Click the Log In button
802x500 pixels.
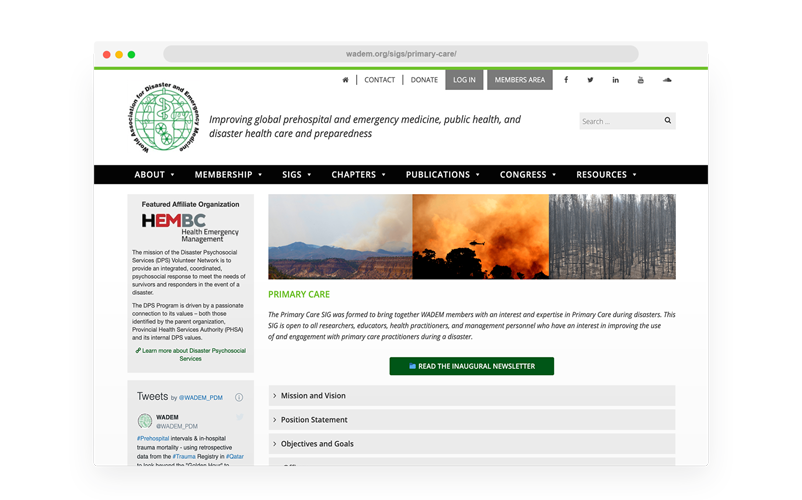pos(464,80)
